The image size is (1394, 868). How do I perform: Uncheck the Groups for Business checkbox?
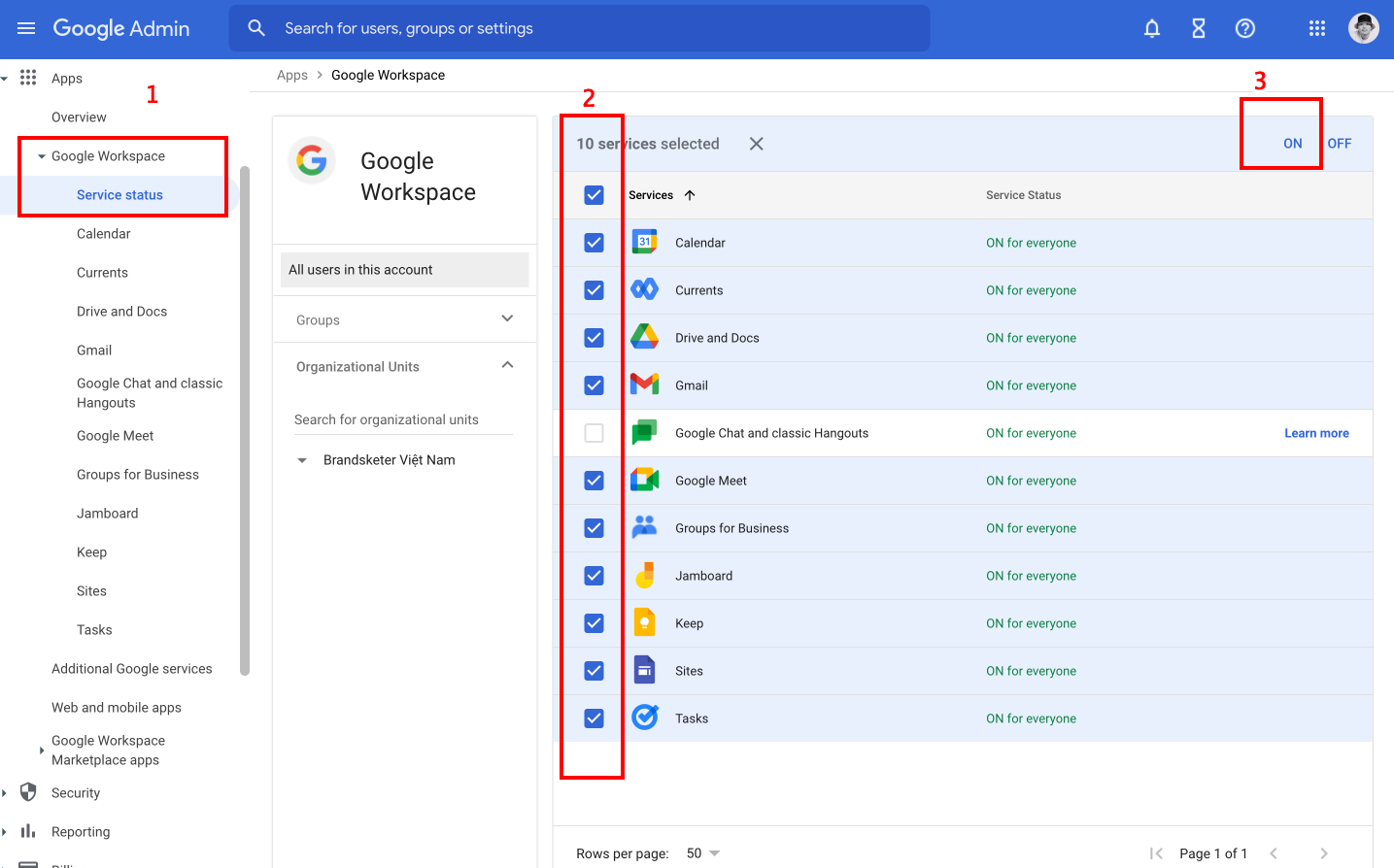coord(595,528)
